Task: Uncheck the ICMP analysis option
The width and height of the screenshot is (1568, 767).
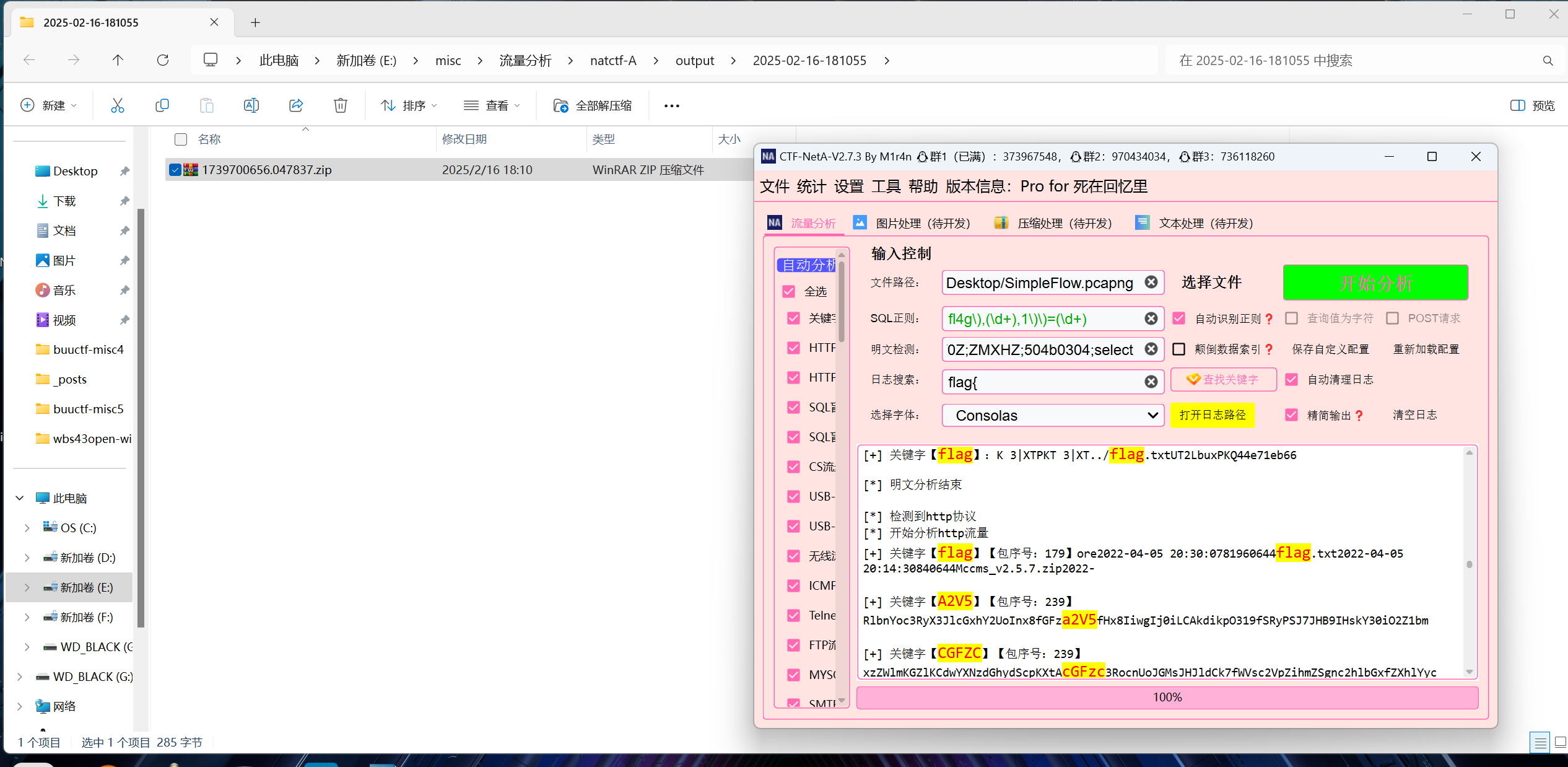Action: tap(793, 585)
